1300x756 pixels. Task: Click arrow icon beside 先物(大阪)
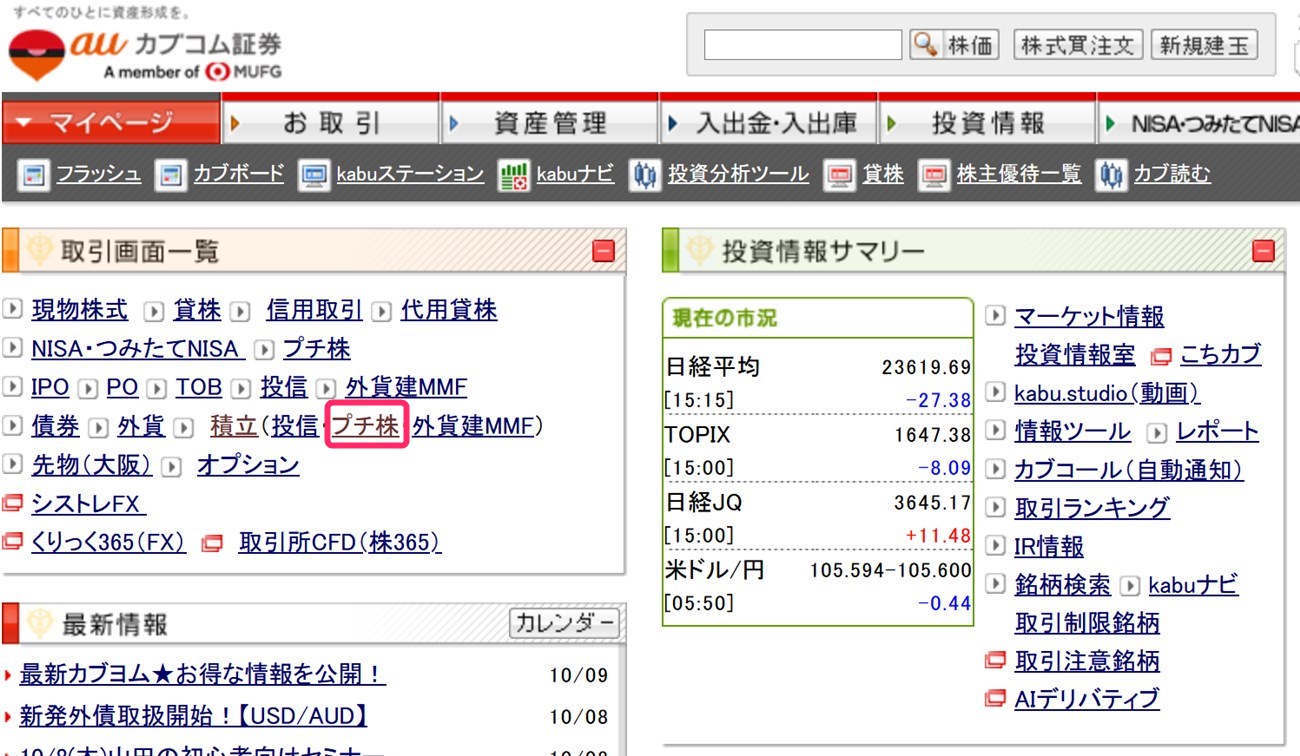pos(12,465)
